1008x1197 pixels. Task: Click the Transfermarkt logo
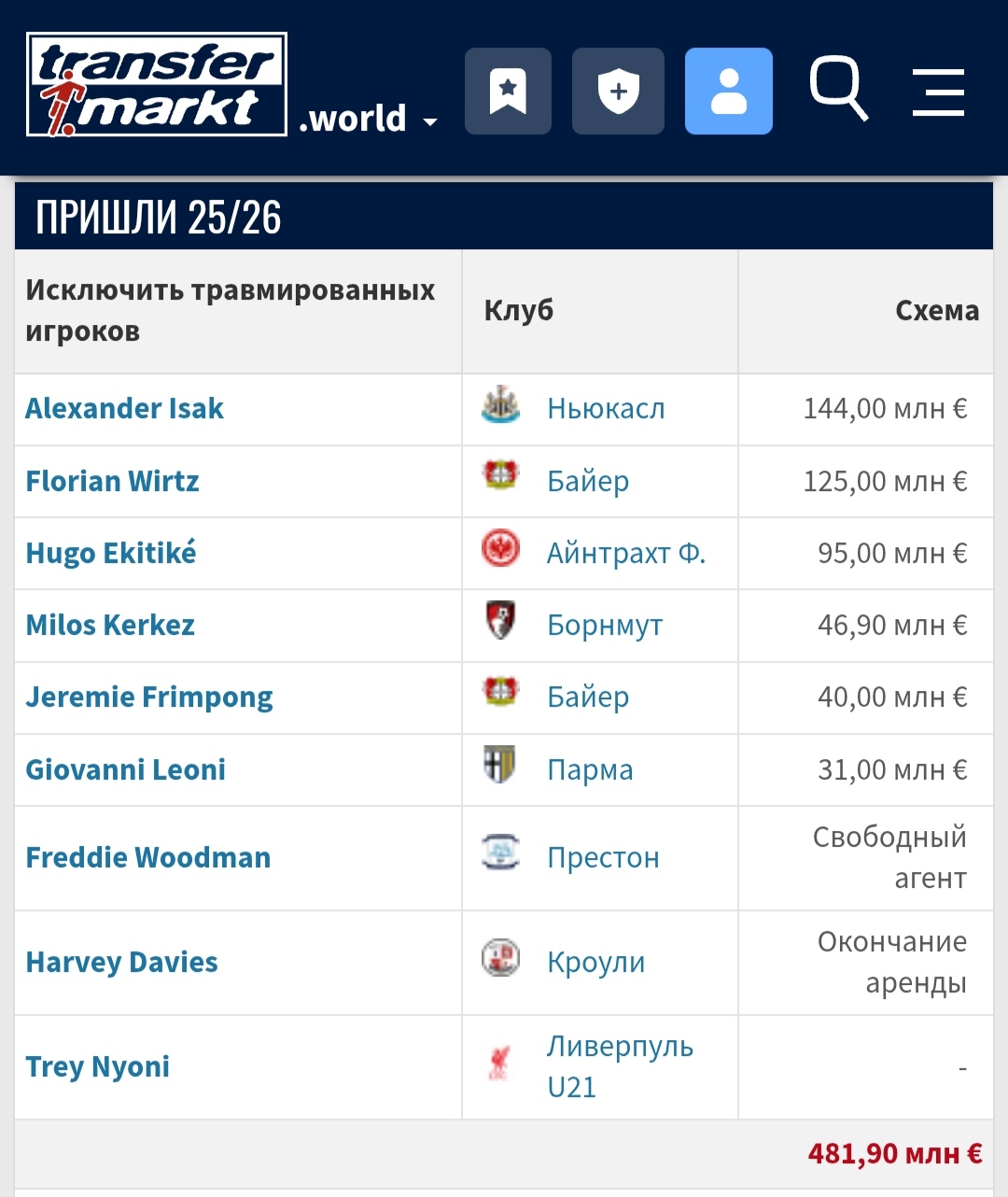pyautogui.click(x=157, y=84)
